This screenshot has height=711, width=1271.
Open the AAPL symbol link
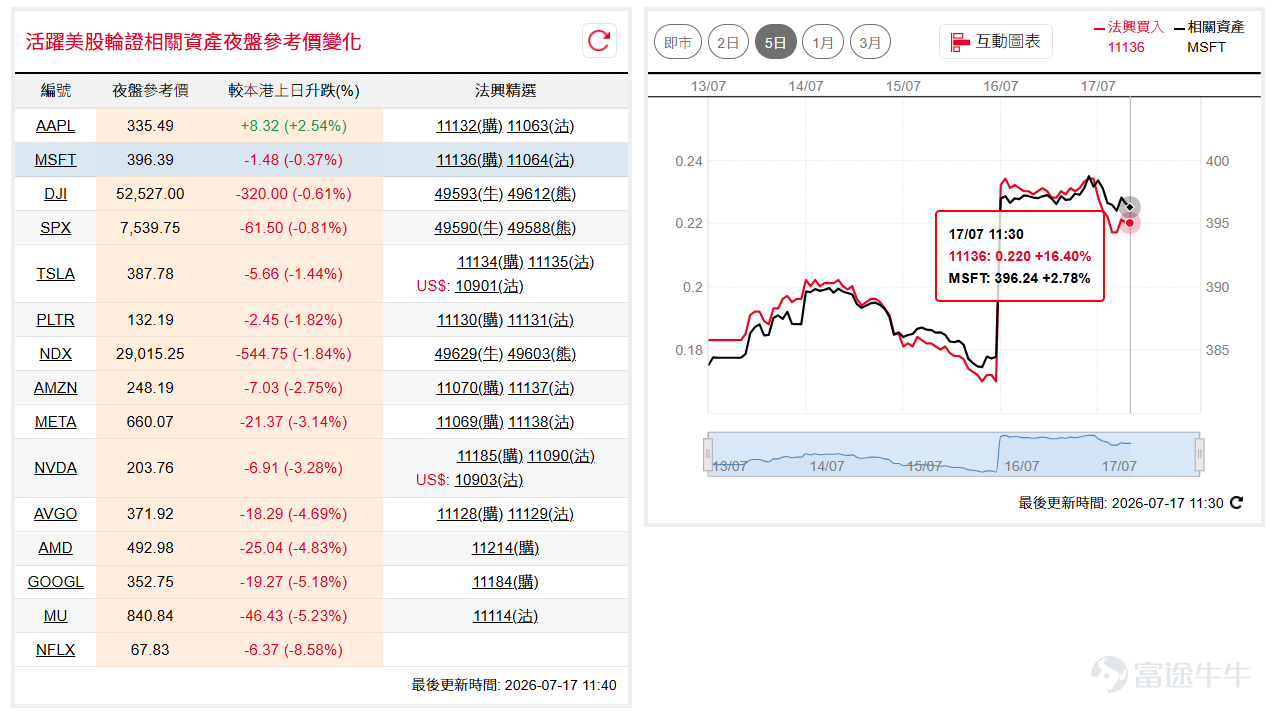pos(56,126)
